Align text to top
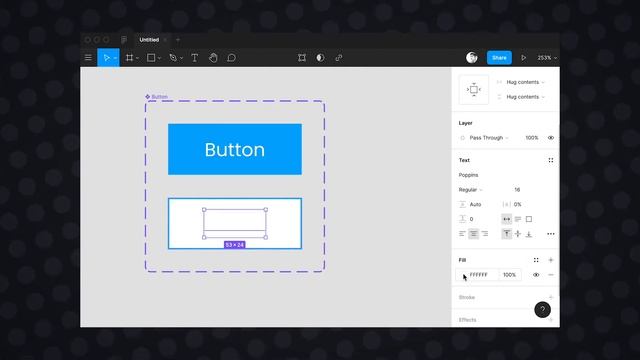This screenshot has height=360, width=640. [507, 234]
